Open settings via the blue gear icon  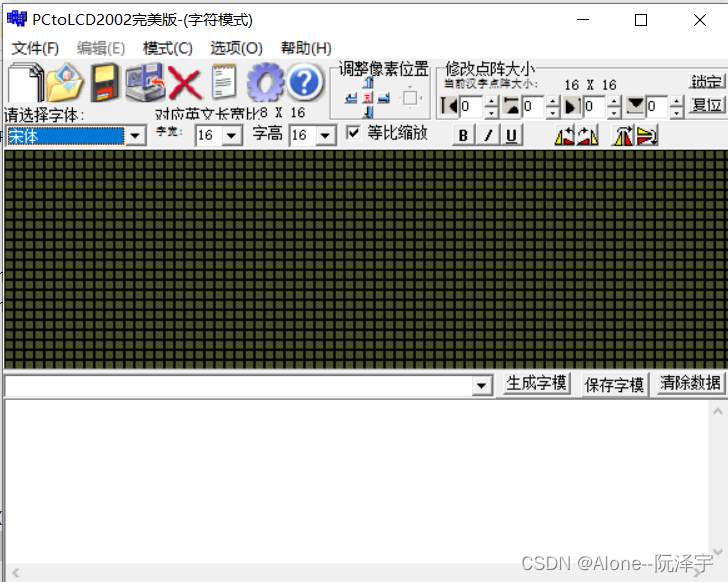coord(265,83)
